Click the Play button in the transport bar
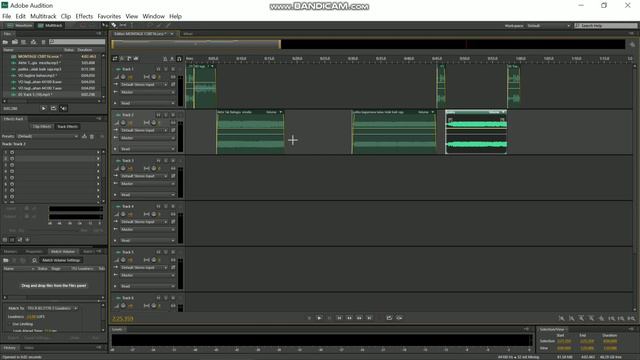The image size is (640, 360). [319, 318]
